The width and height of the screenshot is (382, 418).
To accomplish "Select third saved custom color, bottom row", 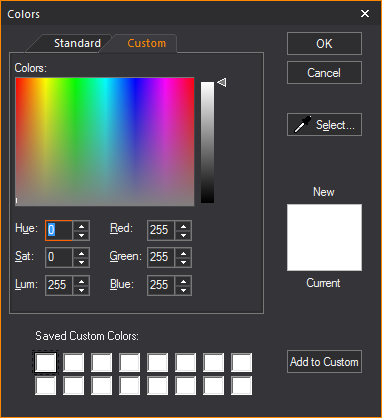I will pos(102,385).
